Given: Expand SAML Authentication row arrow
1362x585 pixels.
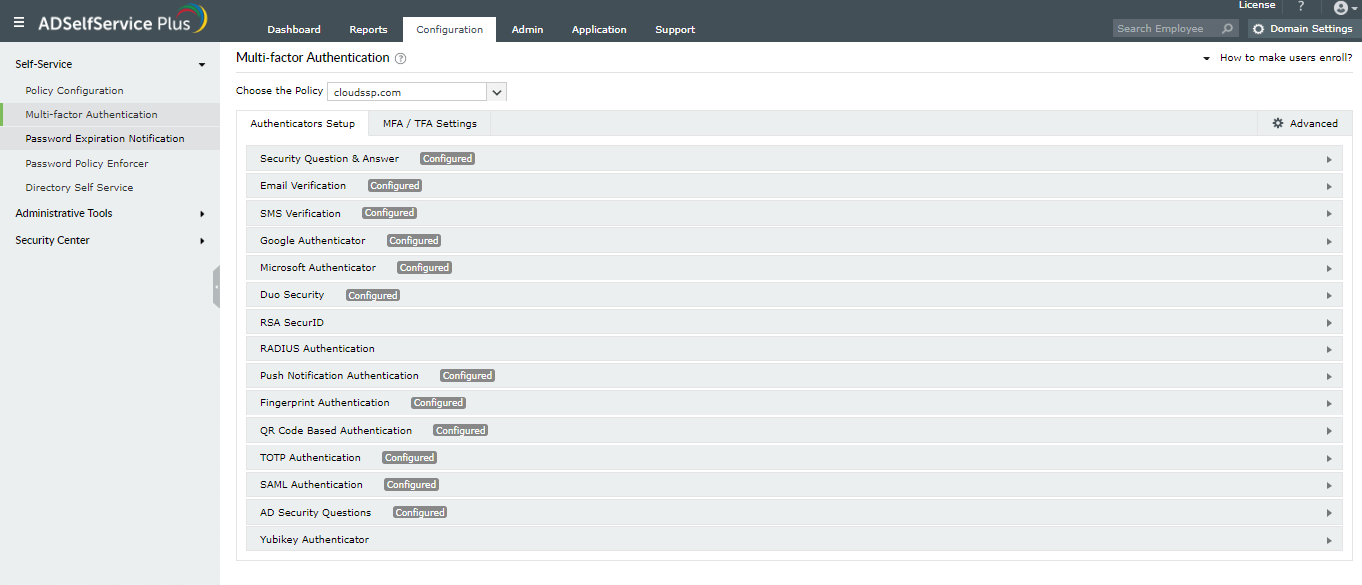Looking at the screenshot, I should [1329, 485].
